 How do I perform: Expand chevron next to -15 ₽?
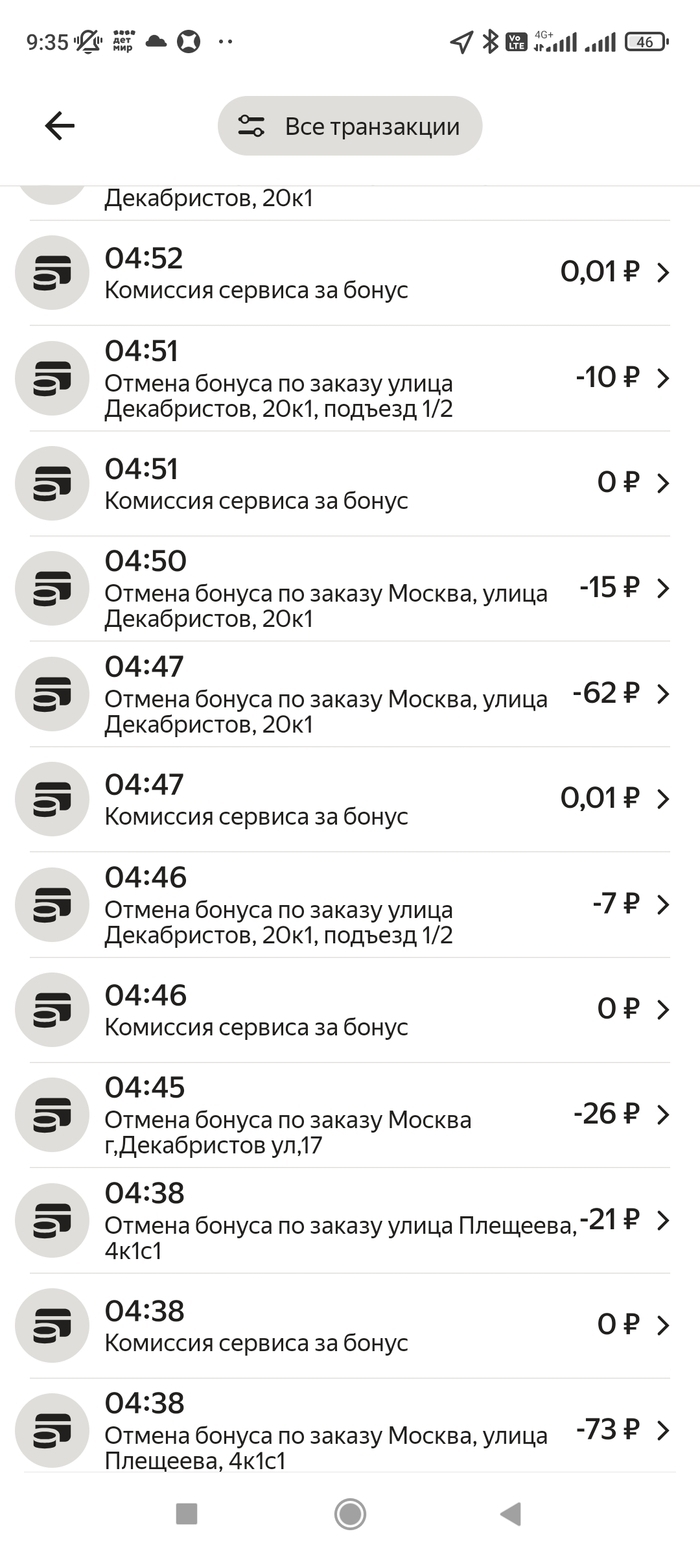tap(663, 588)
